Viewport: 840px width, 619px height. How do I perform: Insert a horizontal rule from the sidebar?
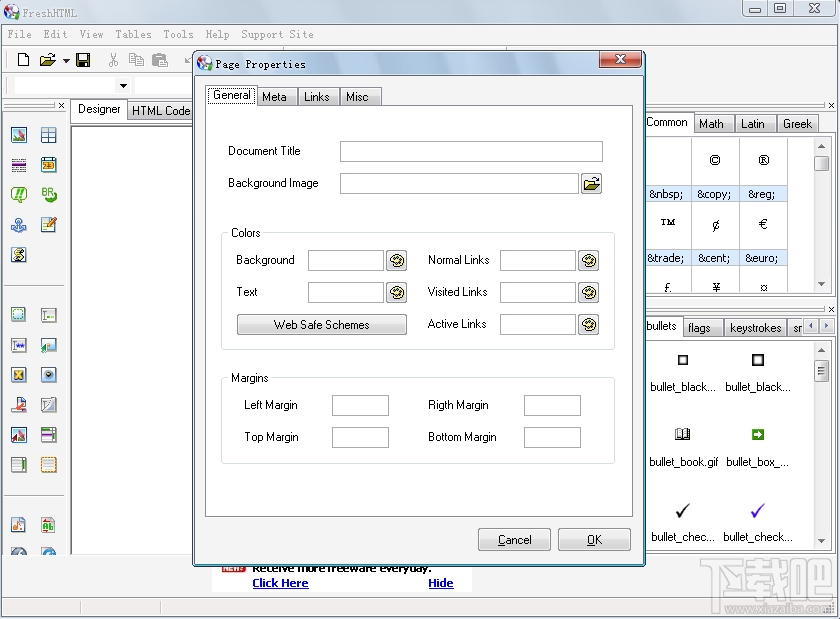(x=20, y=165)
